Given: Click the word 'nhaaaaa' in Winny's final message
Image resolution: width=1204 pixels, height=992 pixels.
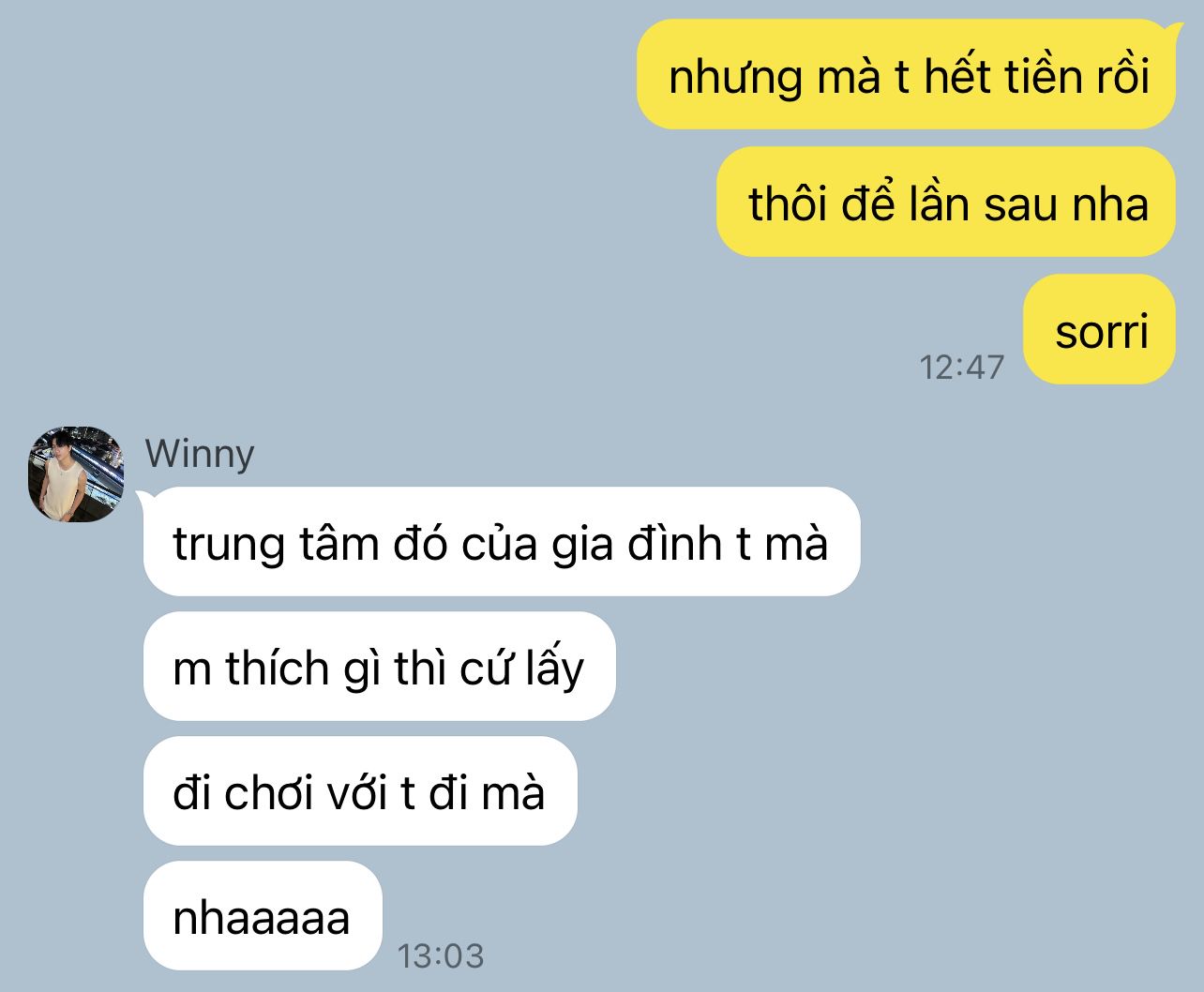Looking at the screenshot, I should pos(262,918).
